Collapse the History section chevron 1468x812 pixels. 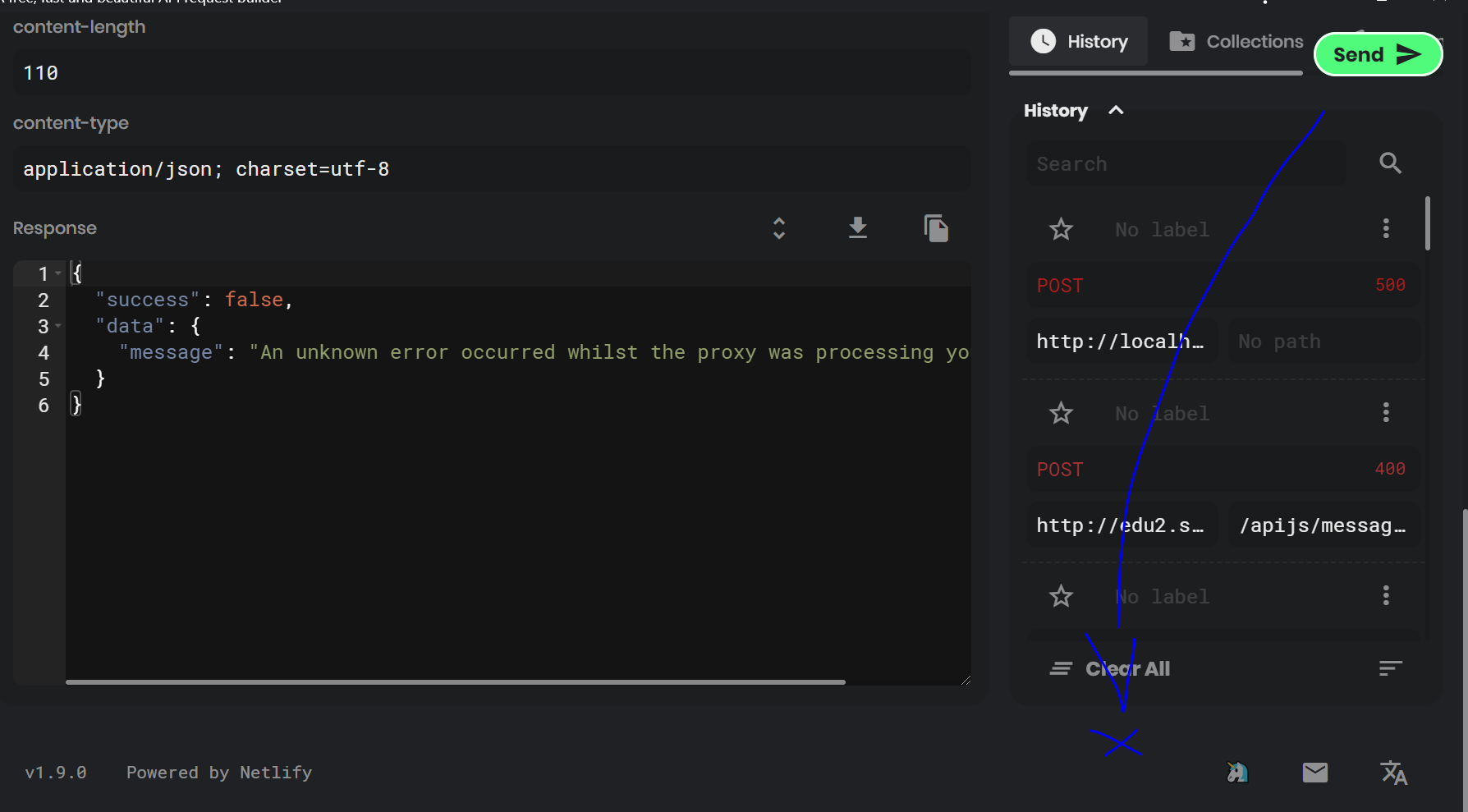[1116, 110]
